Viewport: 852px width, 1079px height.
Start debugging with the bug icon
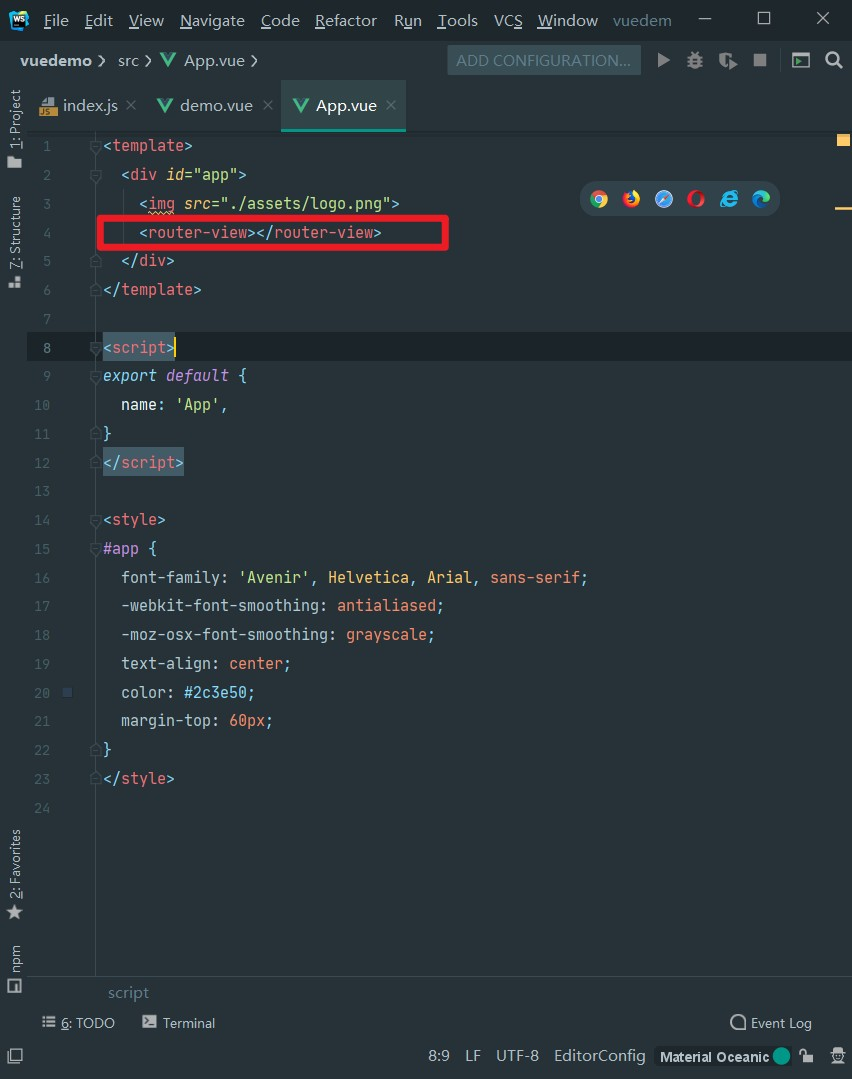pos(694,60)
